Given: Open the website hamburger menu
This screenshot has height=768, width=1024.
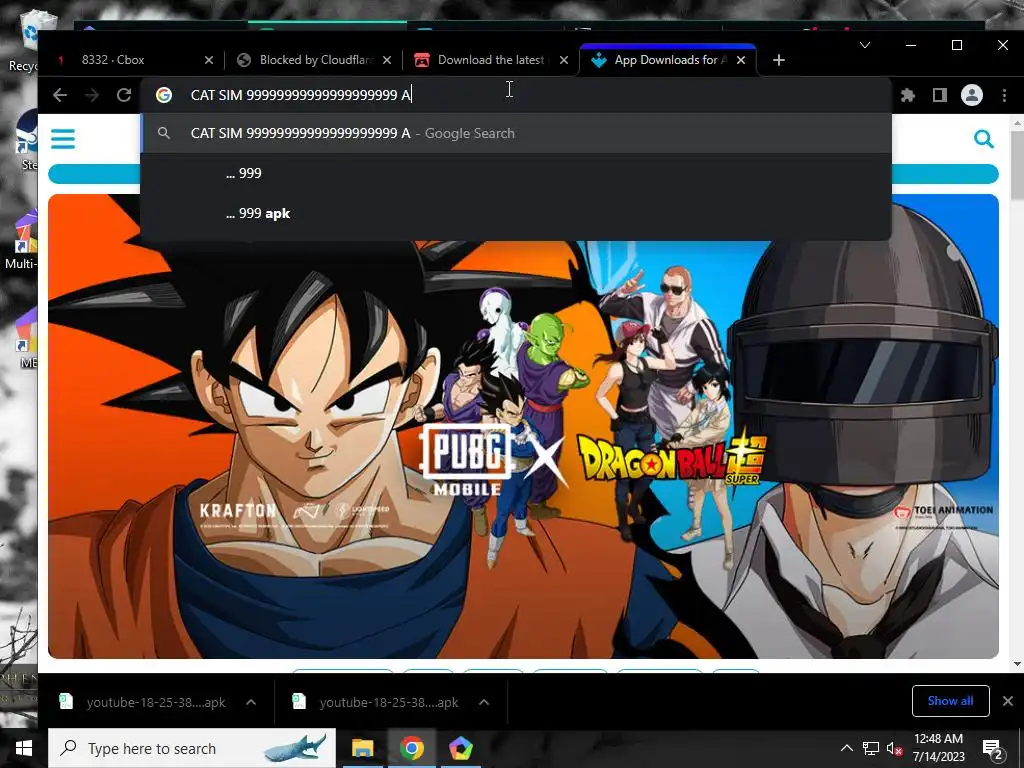Looking at the screenshot, I should pos(63,139).
